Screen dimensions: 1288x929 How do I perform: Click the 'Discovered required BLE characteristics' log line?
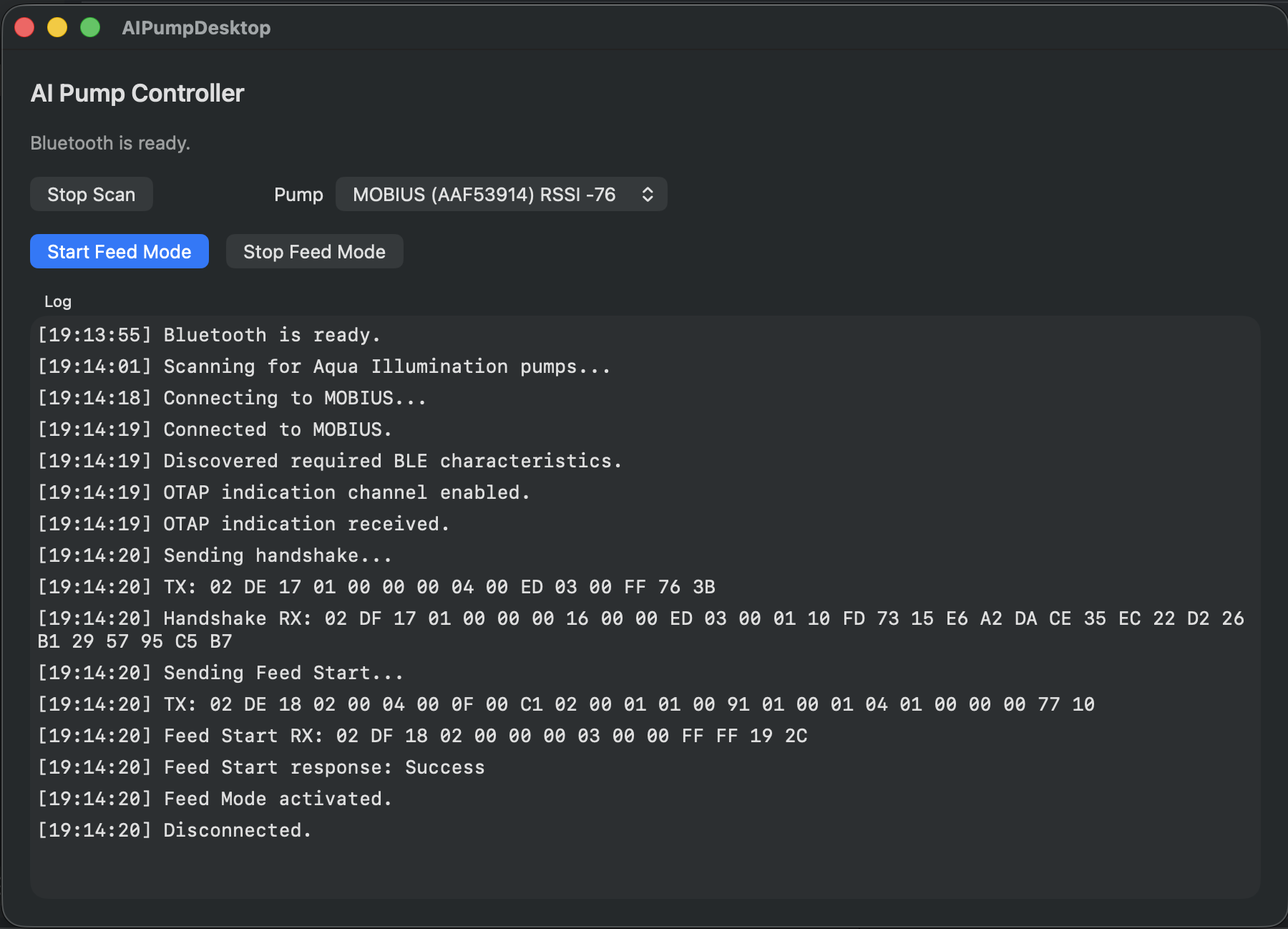329,461
